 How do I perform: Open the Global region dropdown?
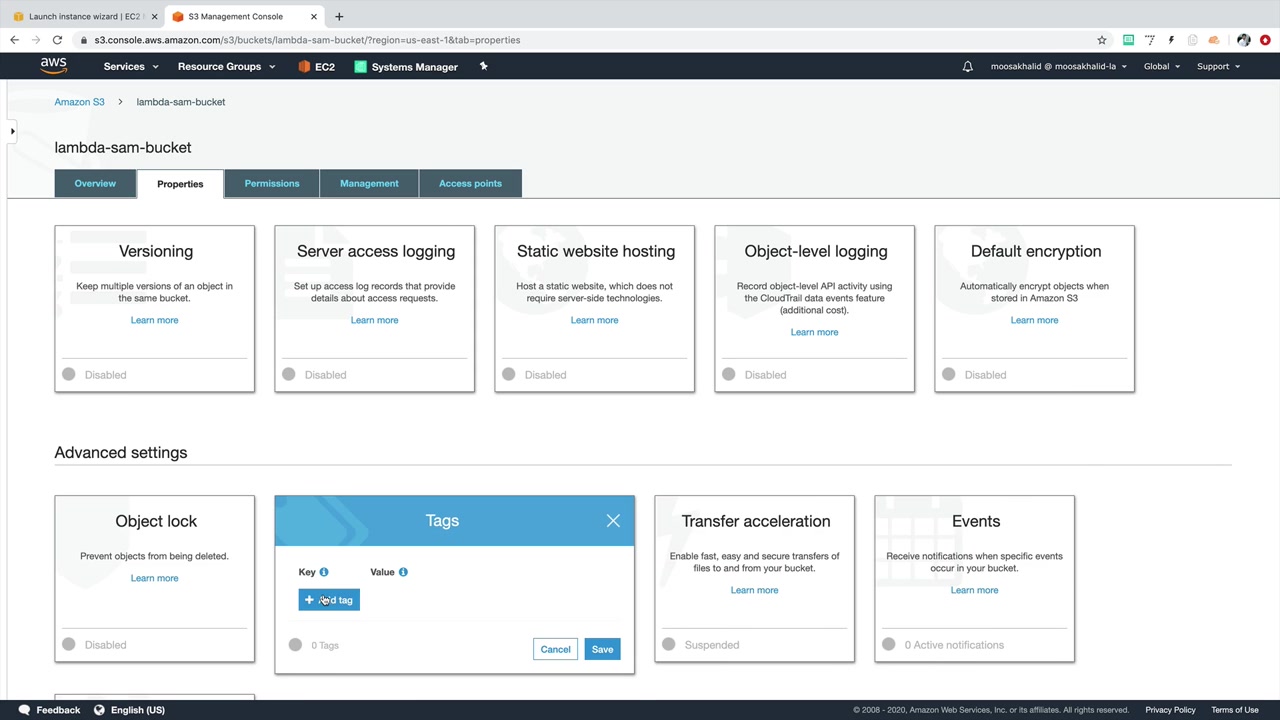point(1162,67)
